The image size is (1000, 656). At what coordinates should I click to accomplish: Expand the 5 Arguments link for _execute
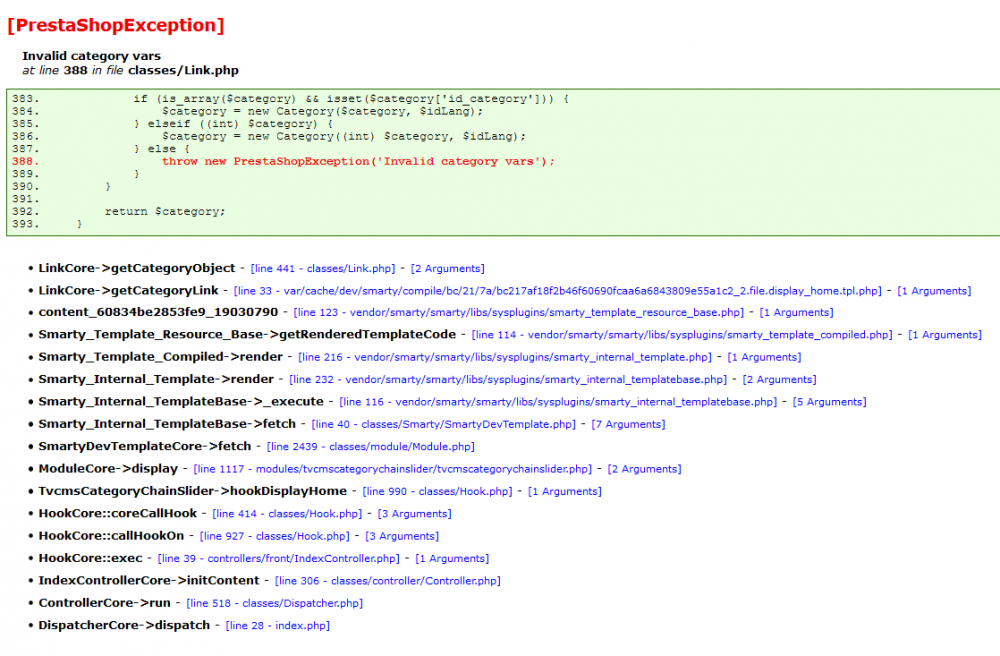click(830, 402)
